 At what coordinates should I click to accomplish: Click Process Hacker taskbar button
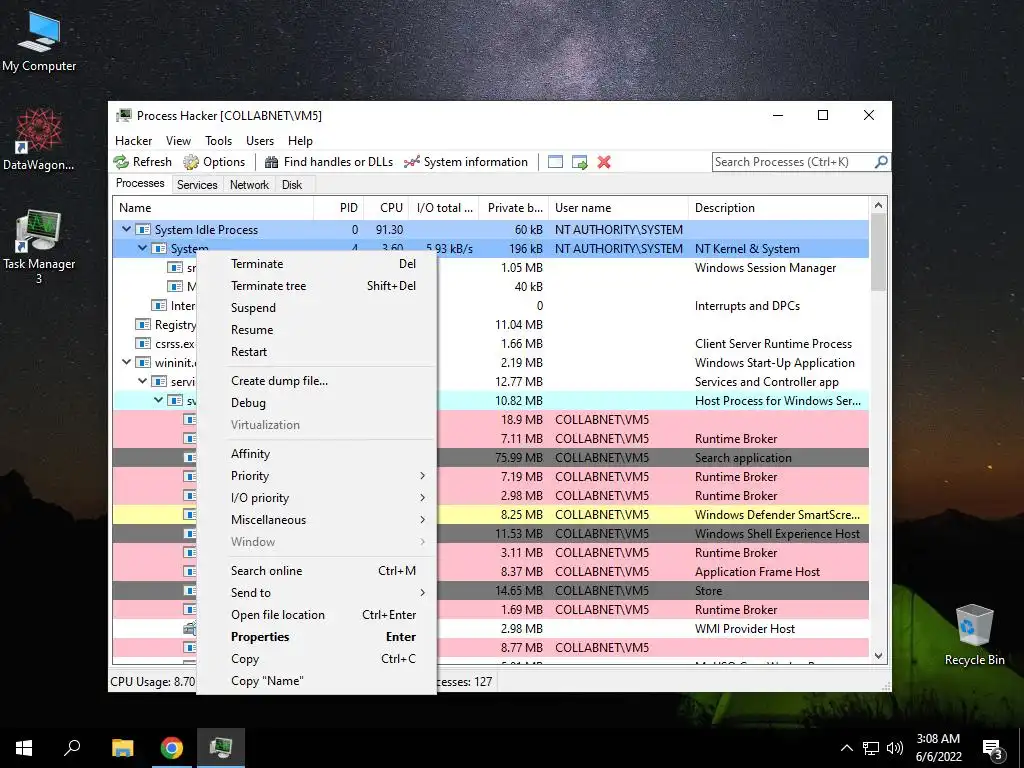pyautogui.click(x=221, y=748)
